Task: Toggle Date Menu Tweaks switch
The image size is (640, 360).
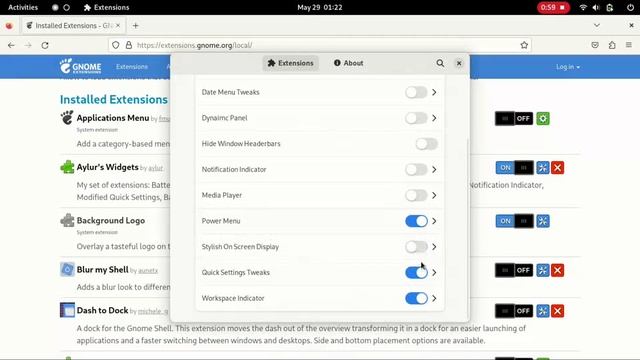Action: [x=416, y=92]
